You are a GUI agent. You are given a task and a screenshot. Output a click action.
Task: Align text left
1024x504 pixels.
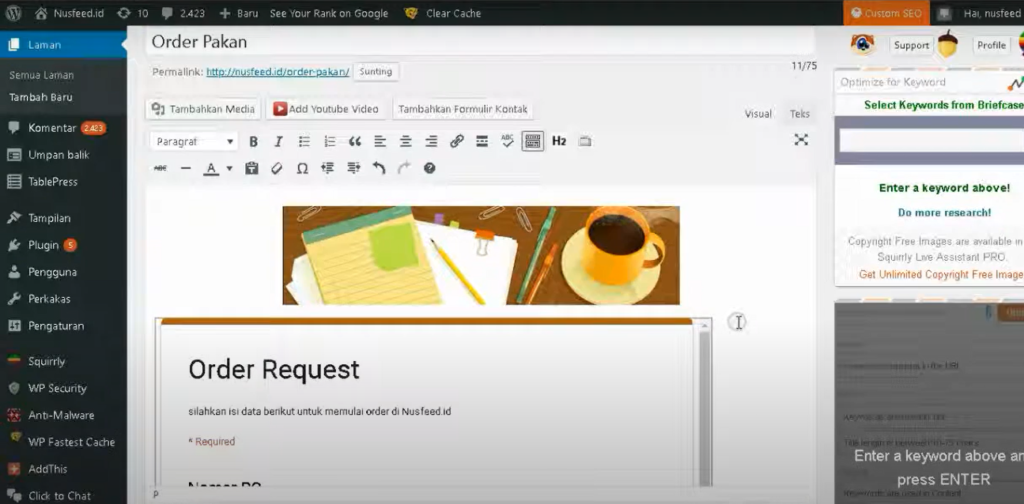click(x=380, y=142)
